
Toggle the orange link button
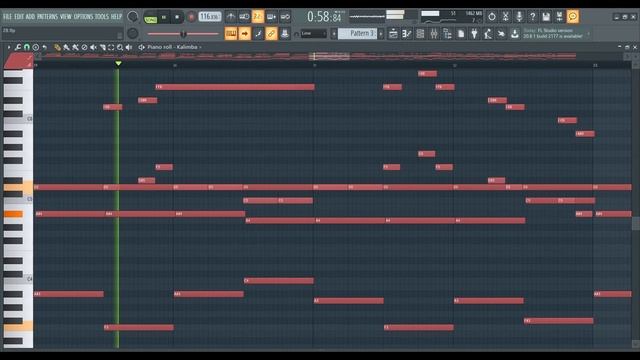click(271, 33)
